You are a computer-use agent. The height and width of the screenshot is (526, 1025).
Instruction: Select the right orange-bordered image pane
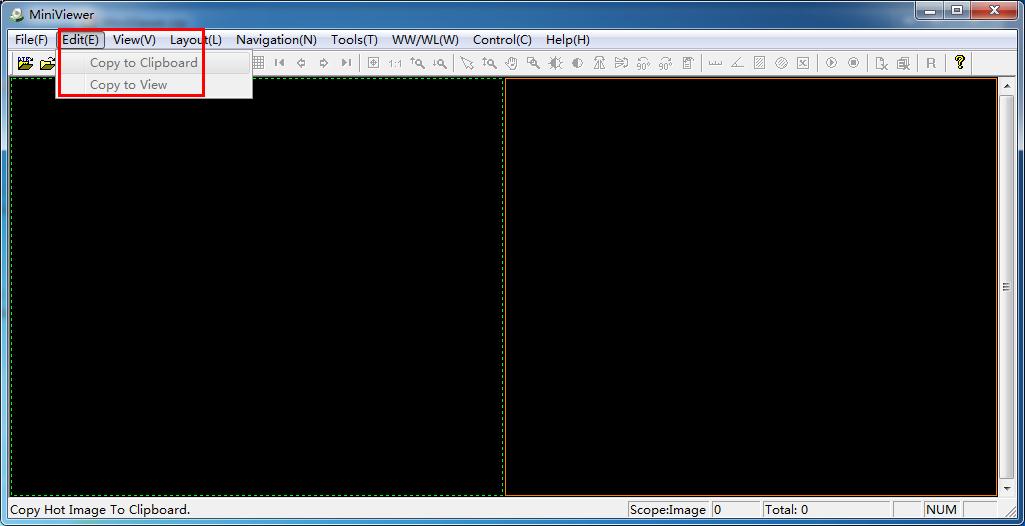(750, 287)
